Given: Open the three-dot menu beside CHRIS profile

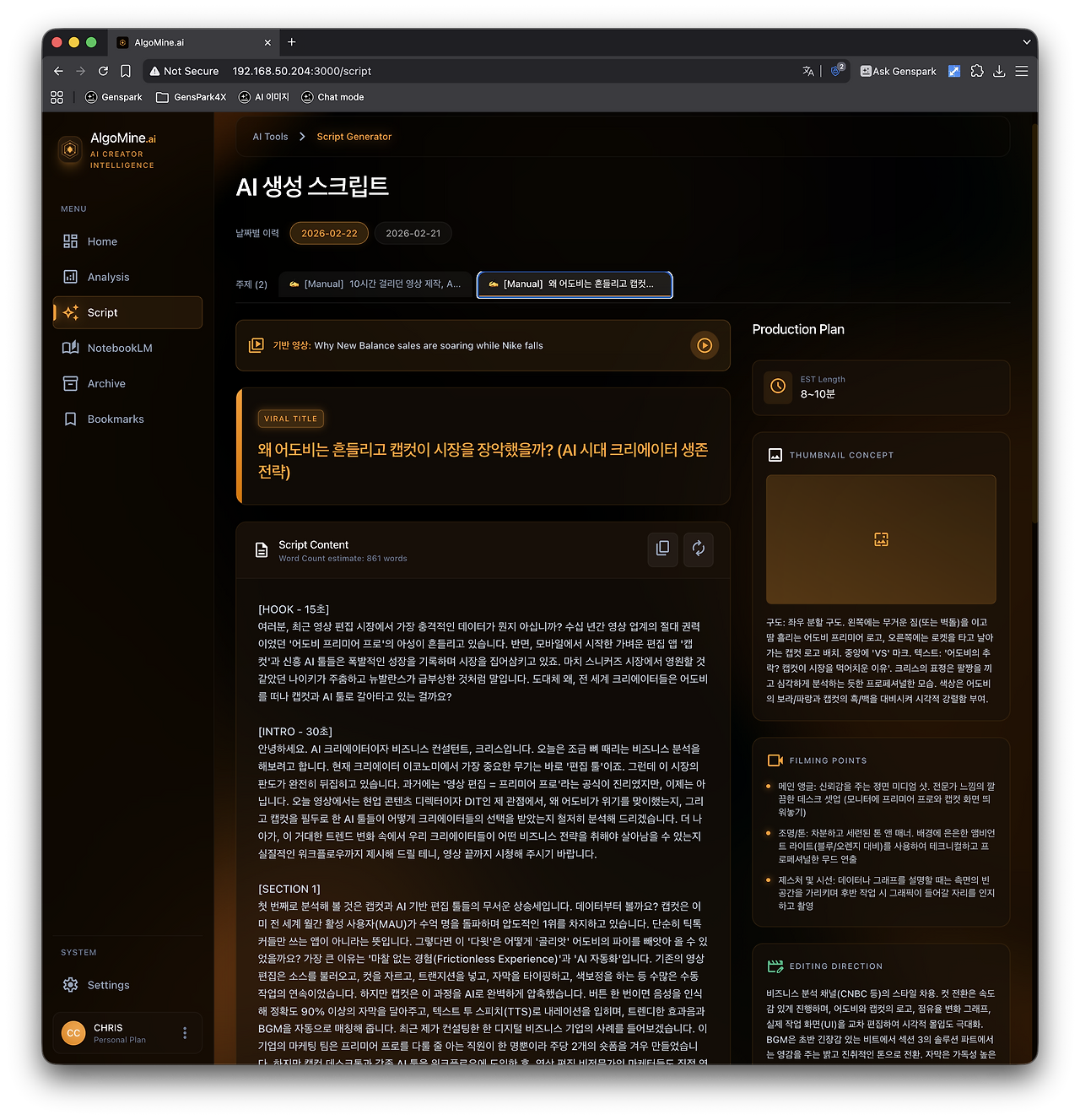Looking at the screenshot, I should (185, 1032).
